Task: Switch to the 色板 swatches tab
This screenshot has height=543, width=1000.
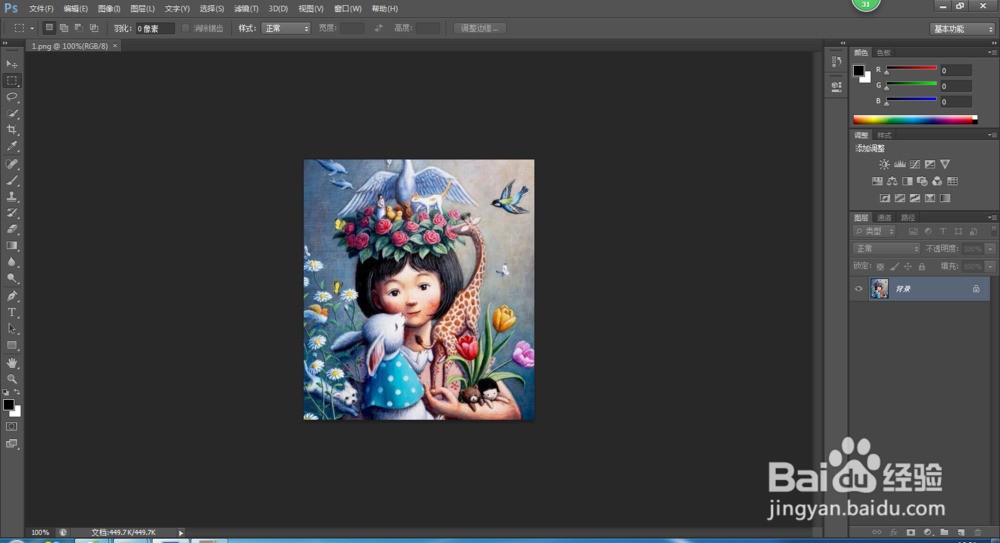Action: (x=884, y=52)
